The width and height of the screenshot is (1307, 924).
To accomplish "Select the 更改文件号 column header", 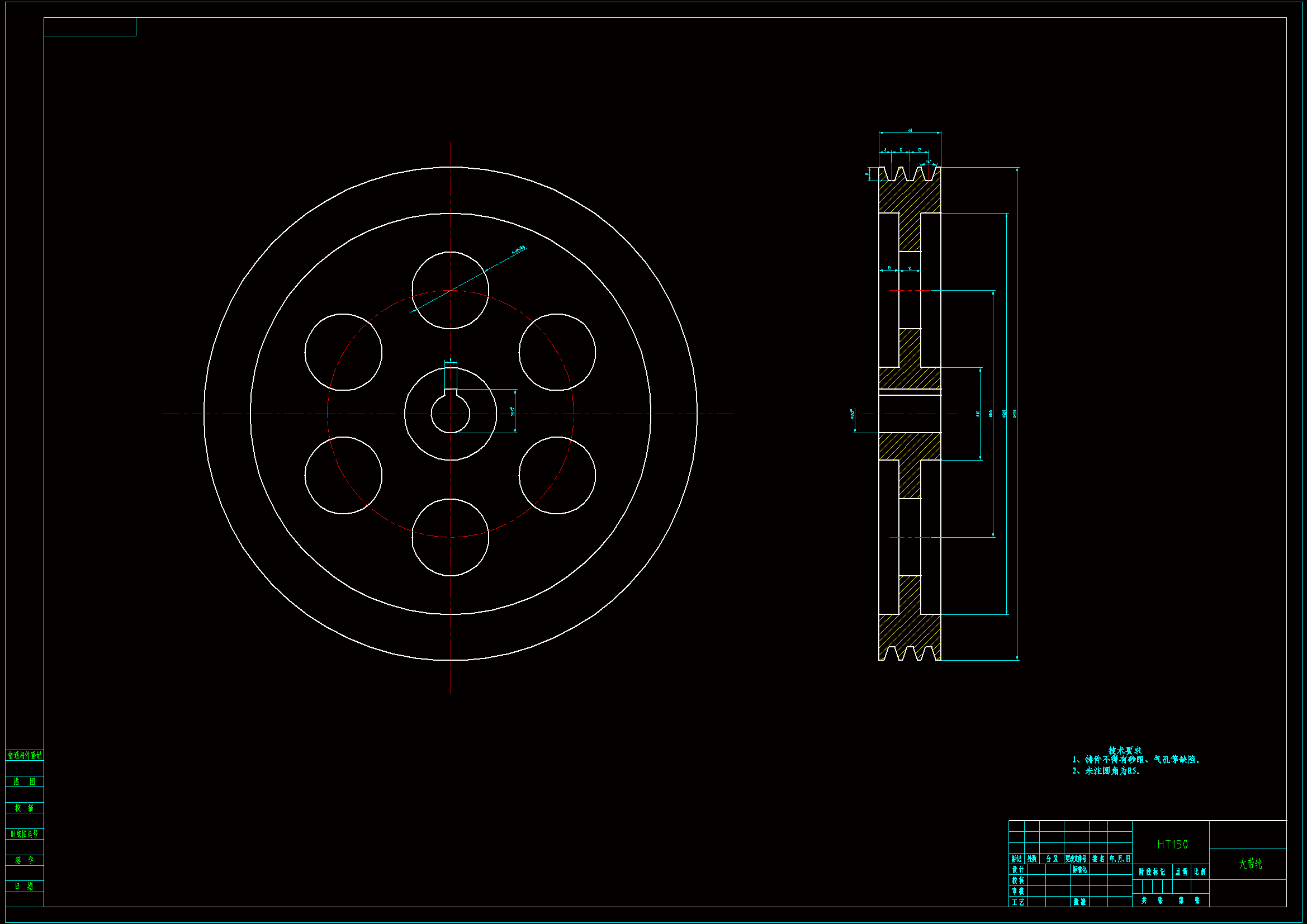I will pyautogui.click(x=1076, y=859).
